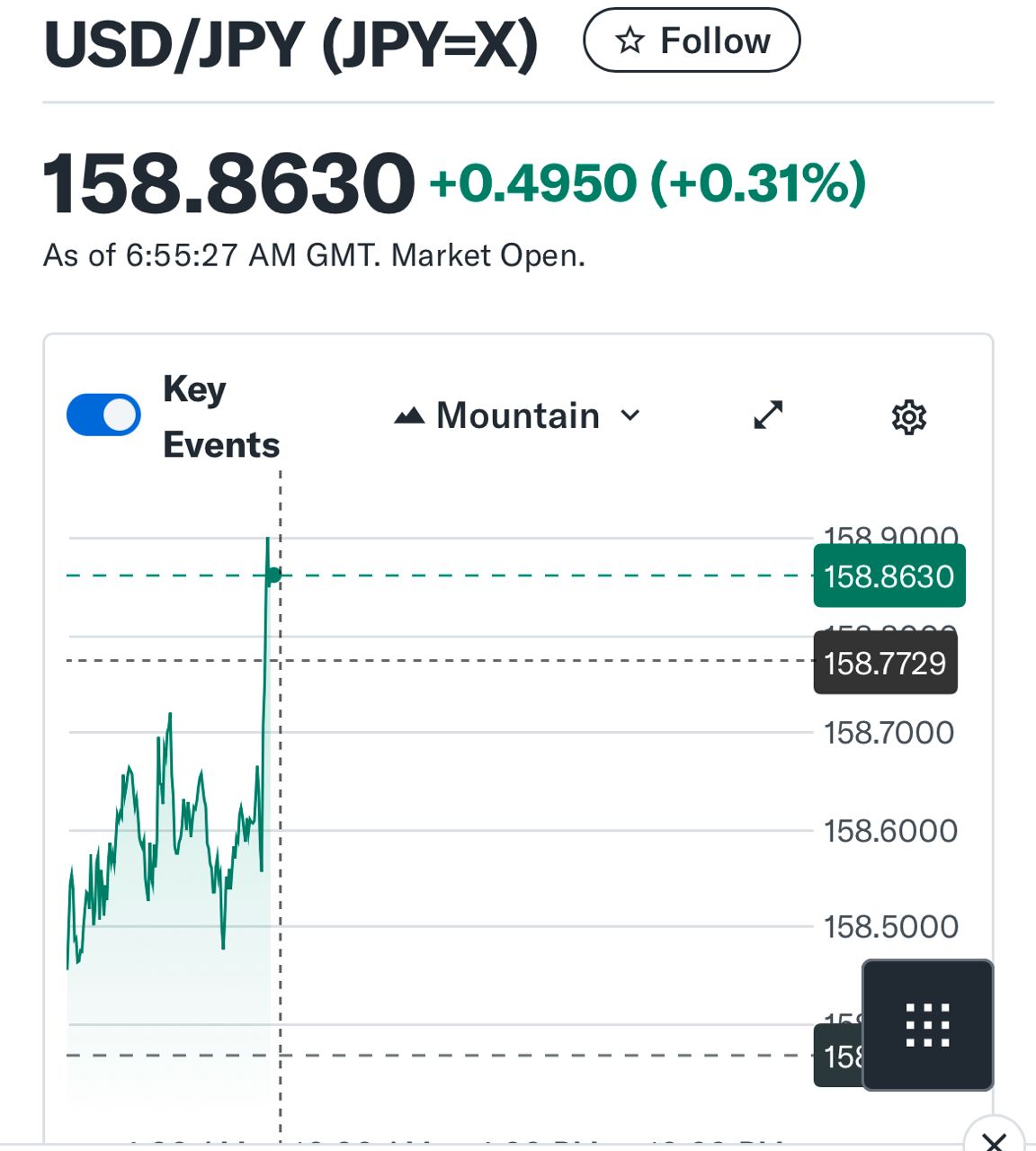Click the Key Events label

(221, 417)
